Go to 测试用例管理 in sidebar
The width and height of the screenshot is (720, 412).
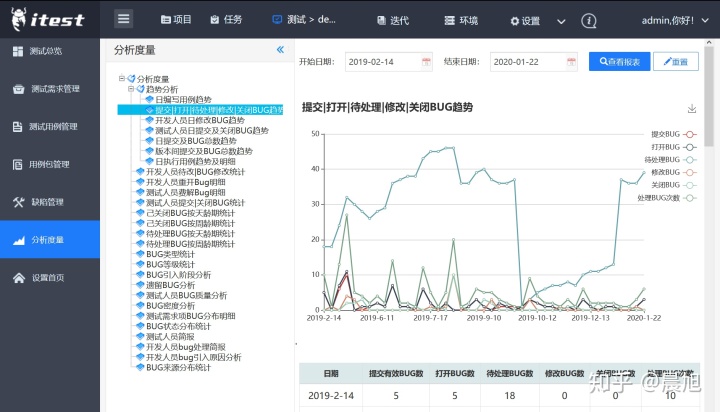(50, 126)
